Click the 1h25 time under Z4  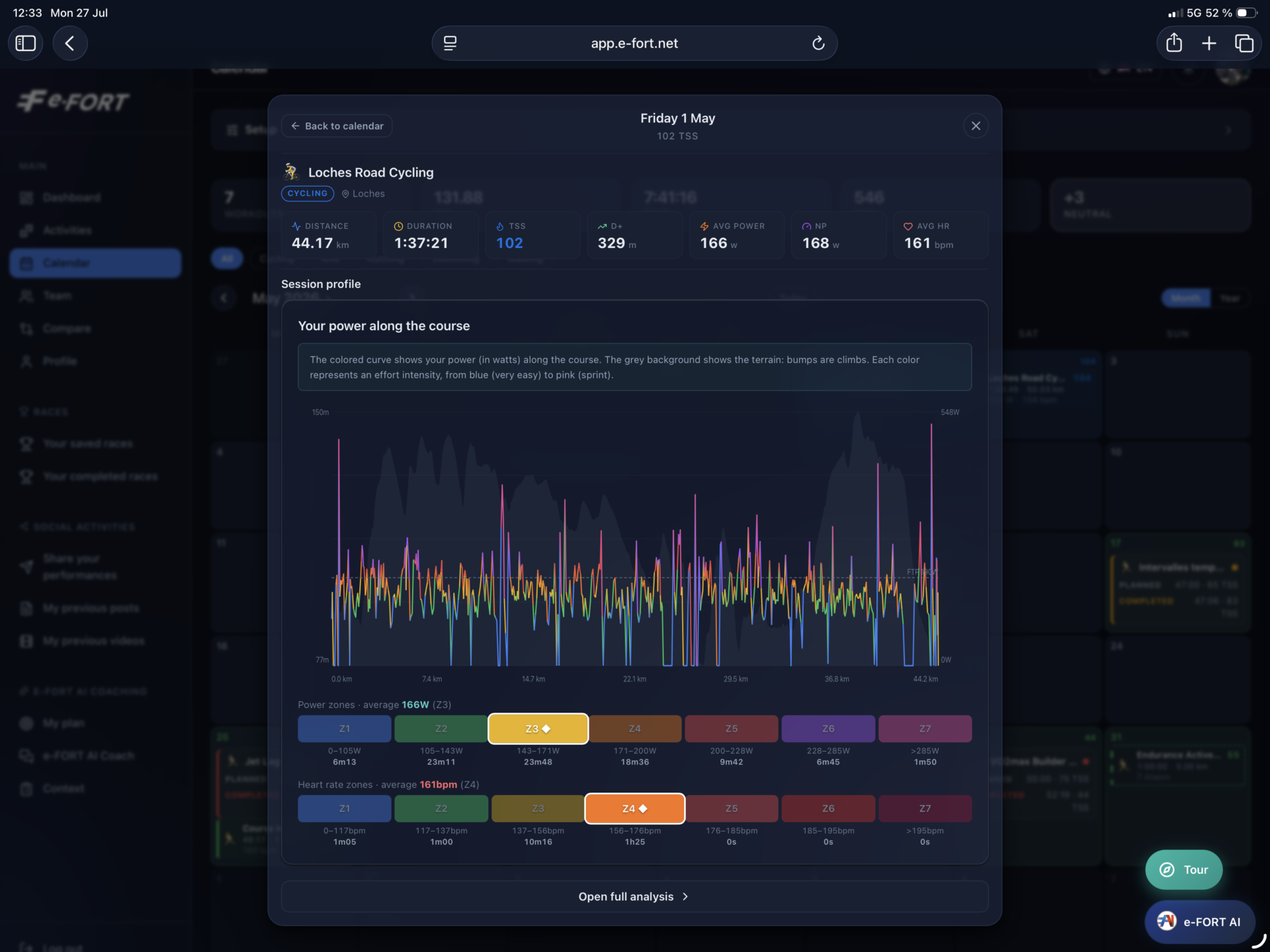click(x=634, y=842)
